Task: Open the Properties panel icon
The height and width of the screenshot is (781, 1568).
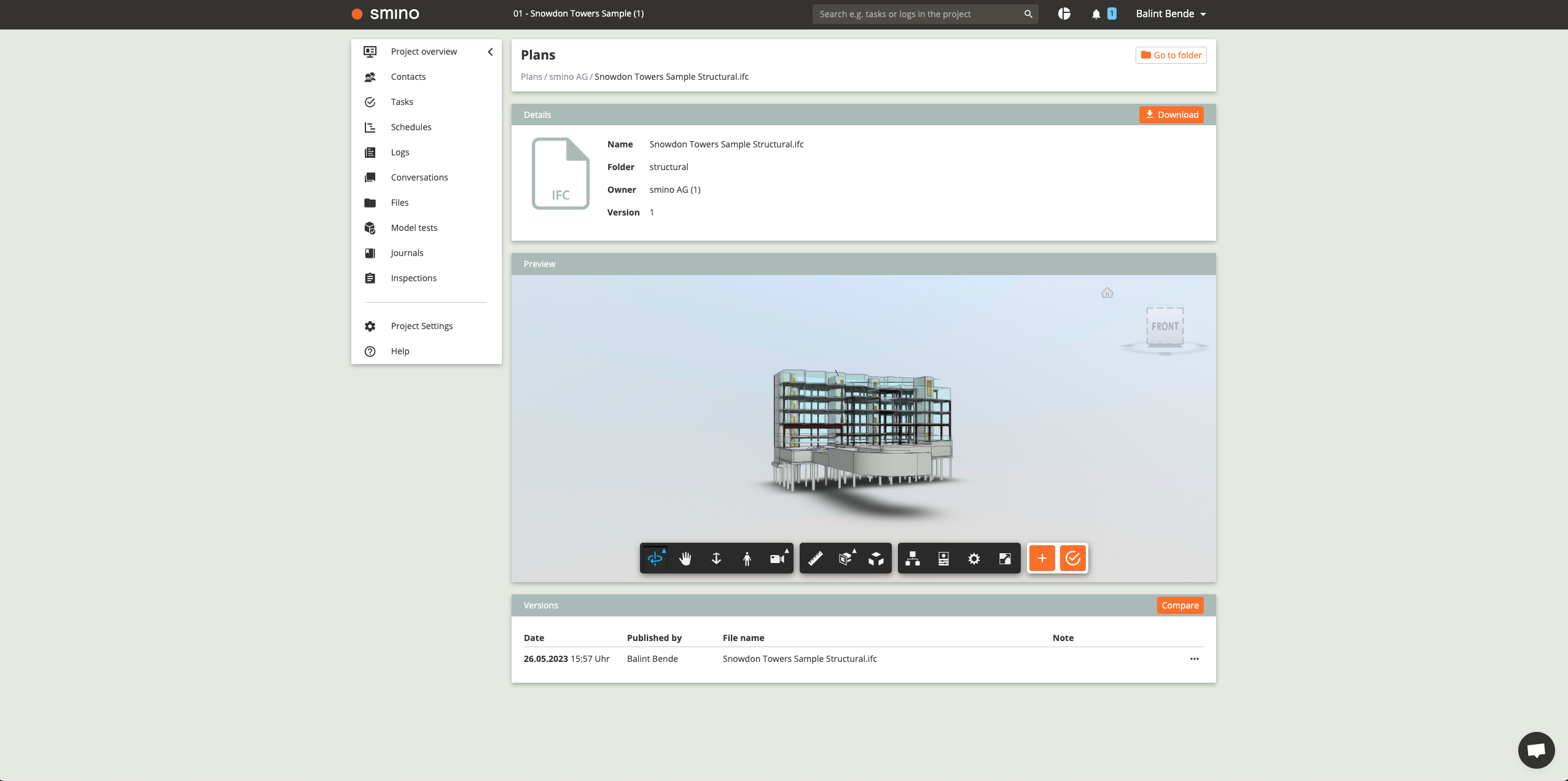Action: tap(943, 558)
